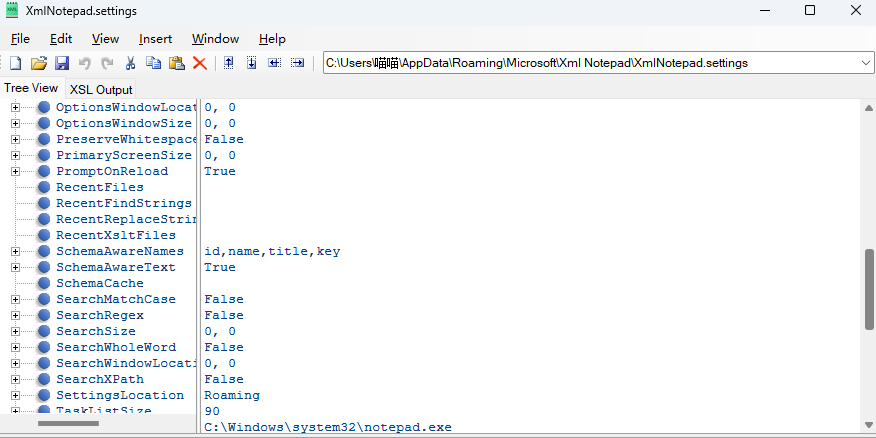Open the Edit menu
The height and width of the screenshot is (438, 876).
(61, 39)
